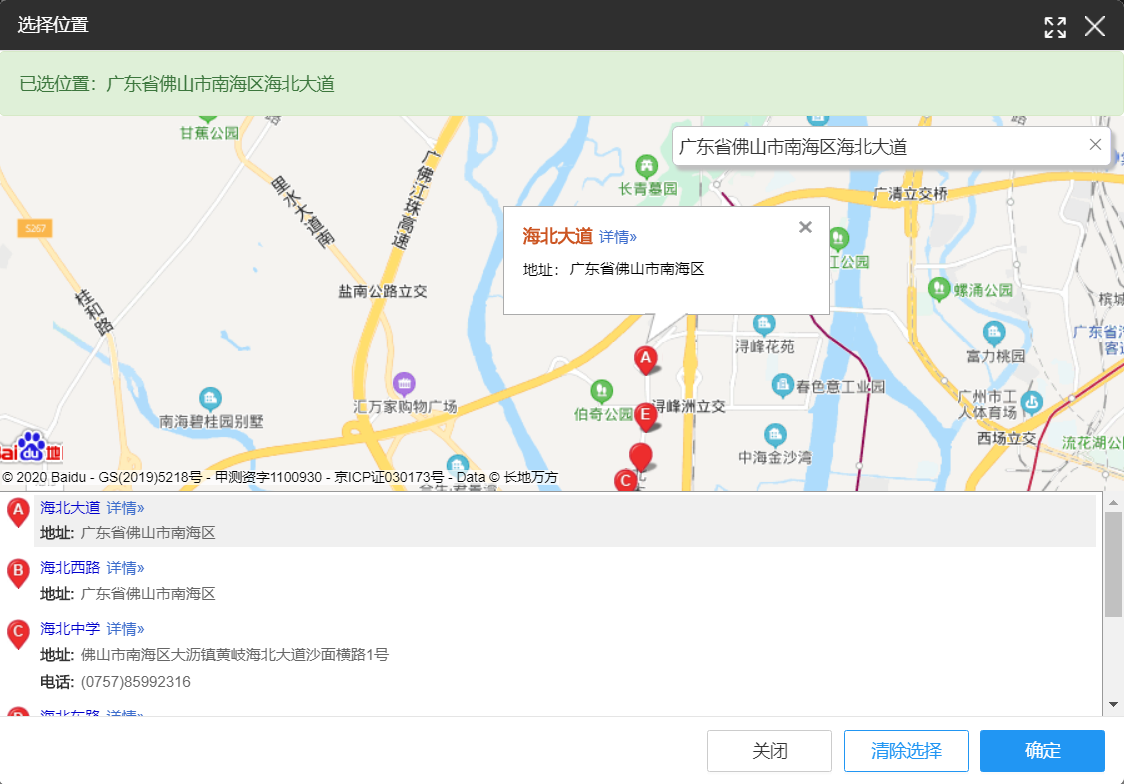
Task: Click 盐南公路立交 label on map
Action: (383, 292)
